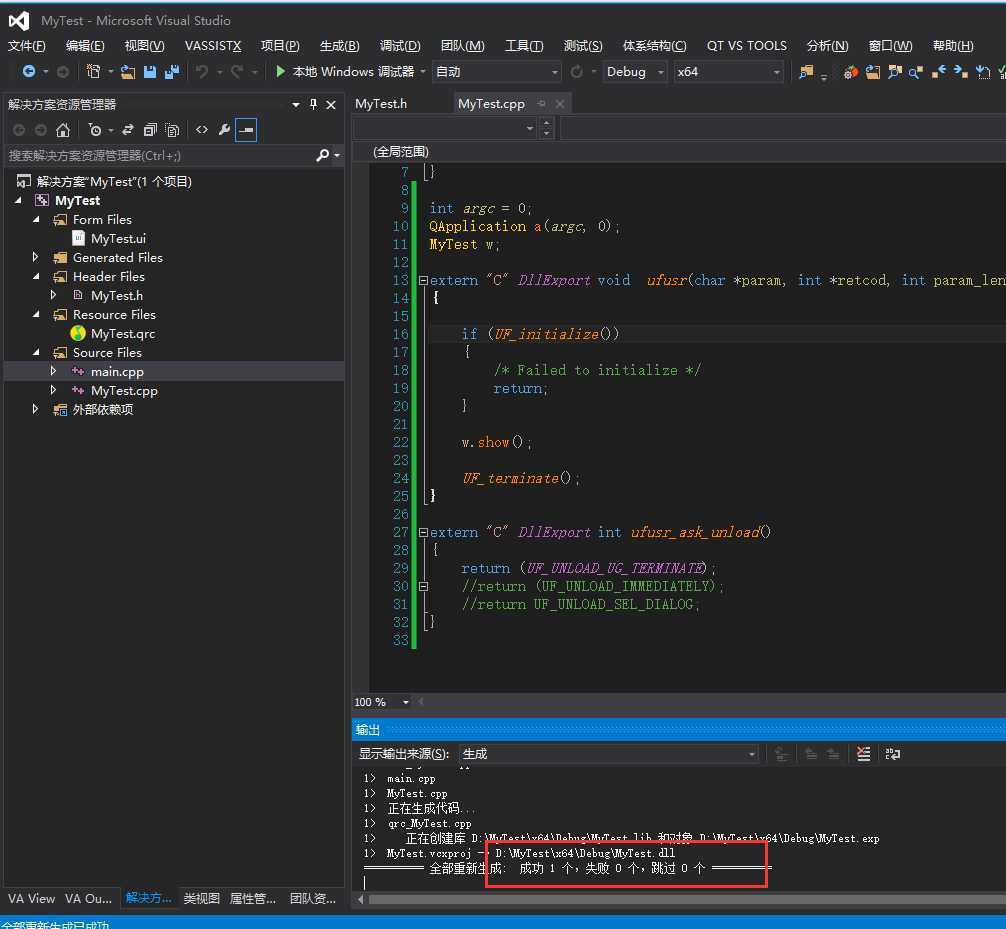Click the Find in Files icon
Image resolution: width=1006 pixels, height=929 pixels.
coord(806,72)
